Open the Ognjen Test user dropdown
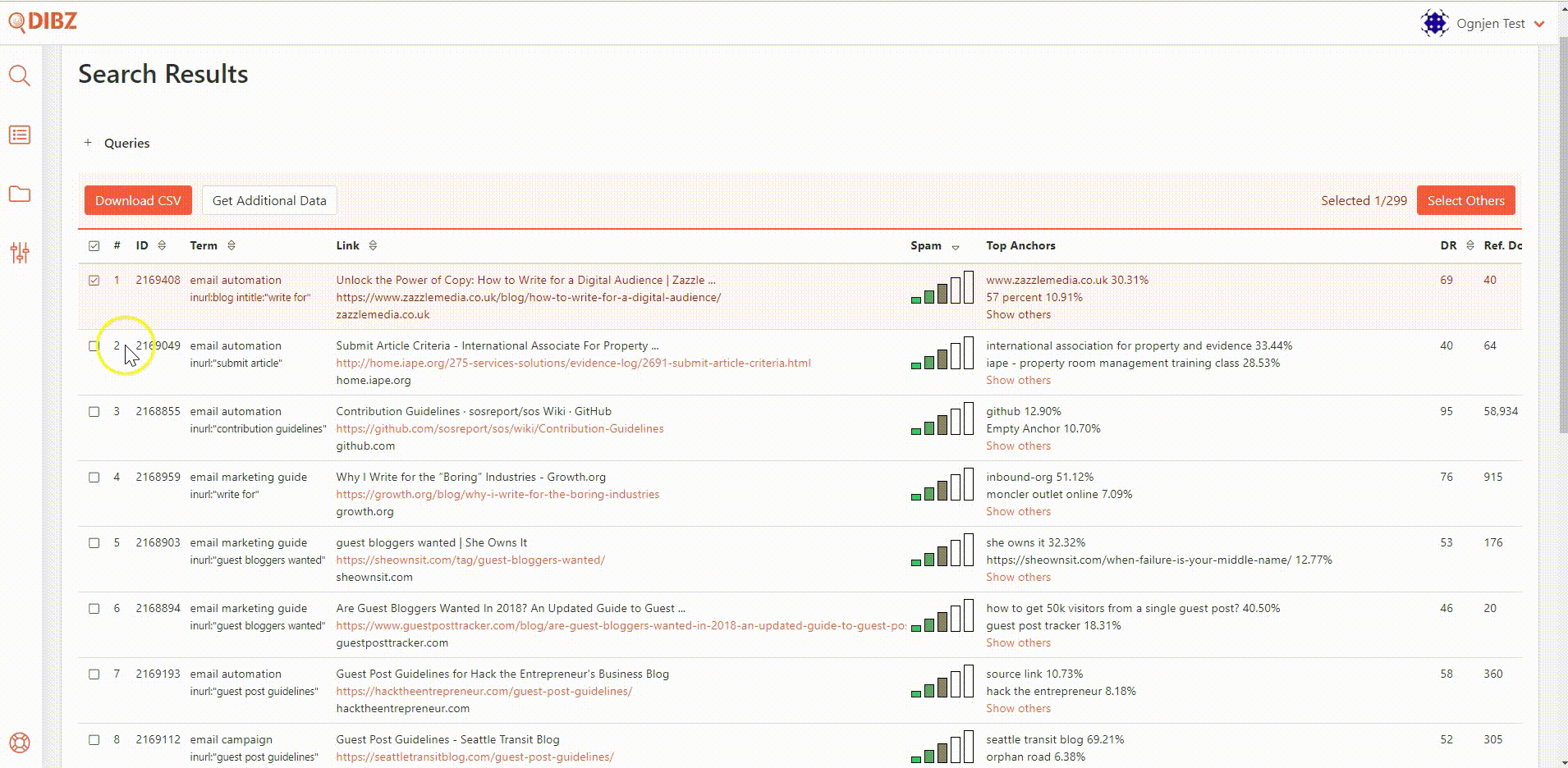Image resolution: width=1568 pixels, height=768 pixels. tap(1538, 24)
